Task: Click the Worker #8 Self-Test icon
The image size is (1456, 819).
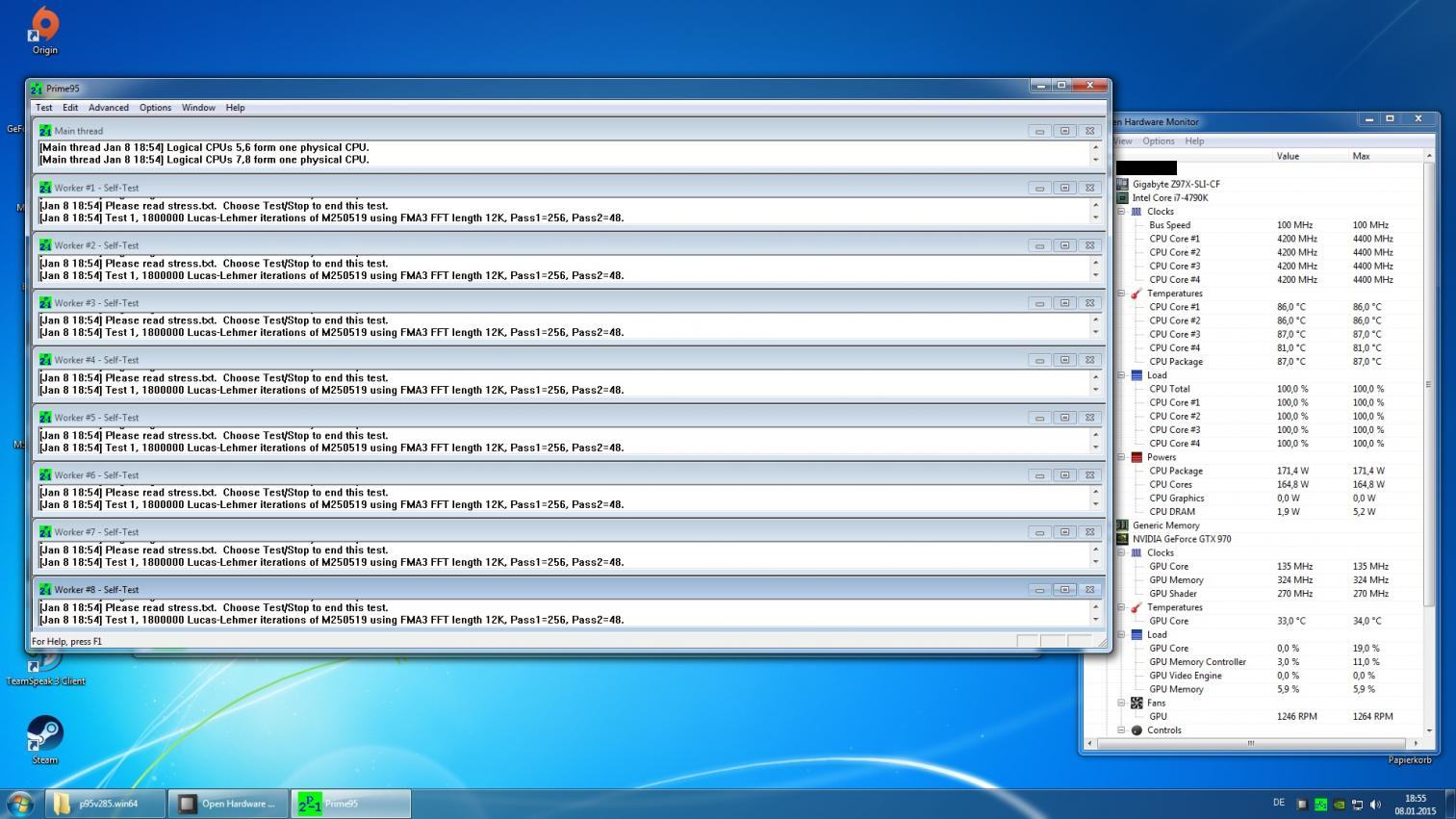Action: pyautogui.click(x=45, y=589)
